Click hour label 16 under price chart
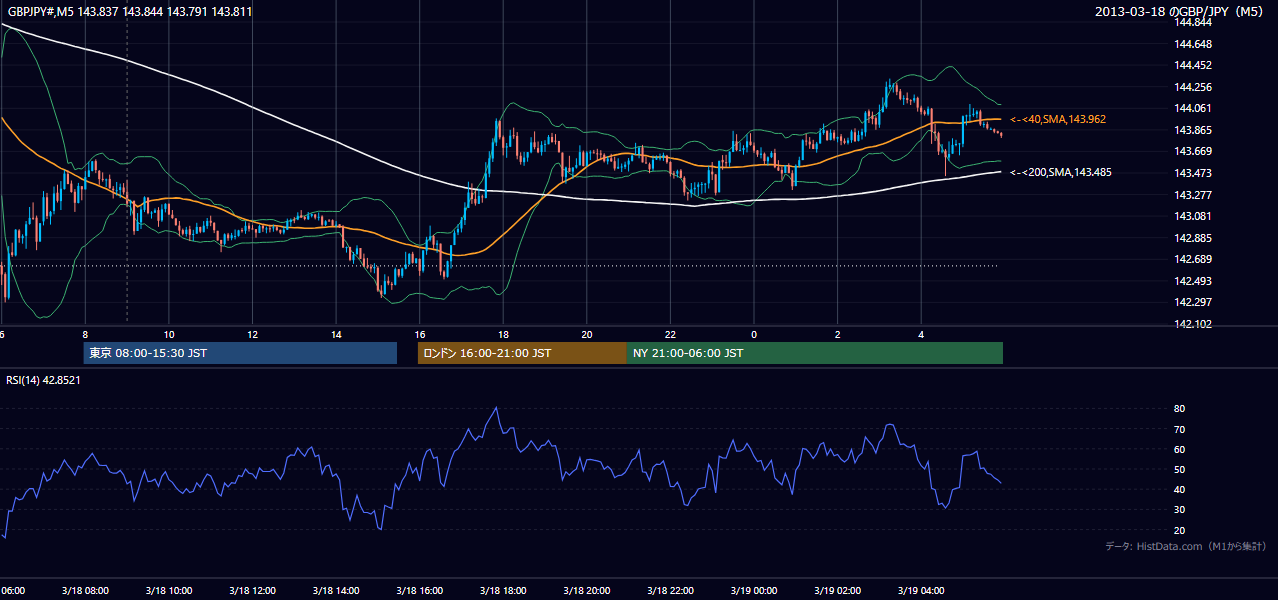Image resolution: width=1278 pixels, height=600 pixels. 420,335
